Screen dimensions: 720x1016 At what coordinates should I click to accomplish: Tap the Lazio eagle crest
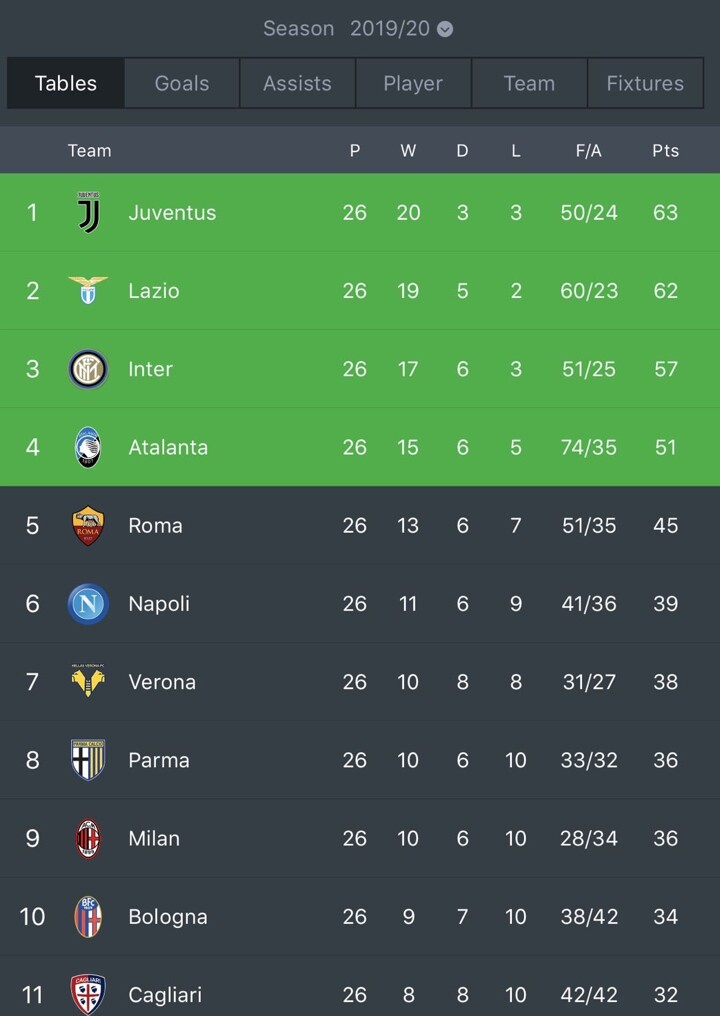click(x=88, y=290)
